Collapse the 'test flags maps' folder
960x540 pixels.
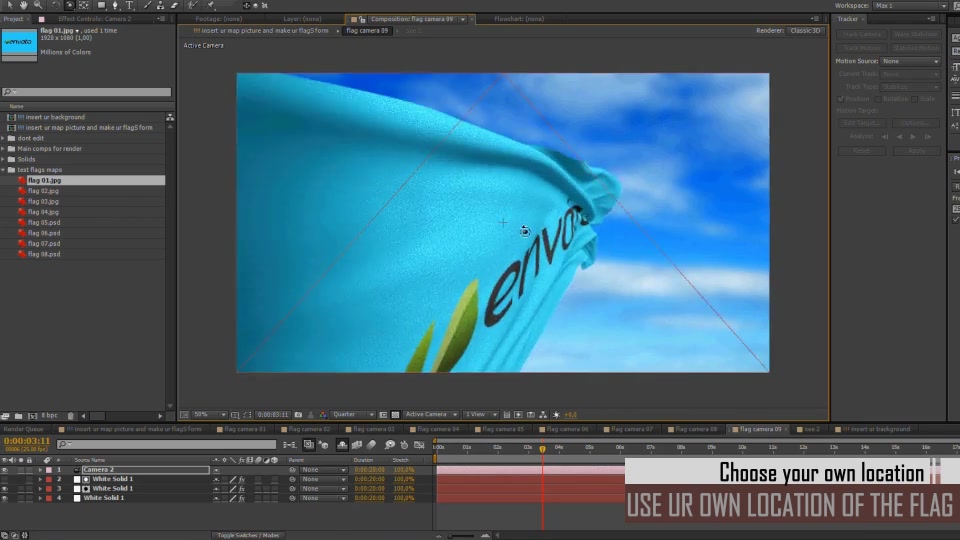(x=4, y=170)
